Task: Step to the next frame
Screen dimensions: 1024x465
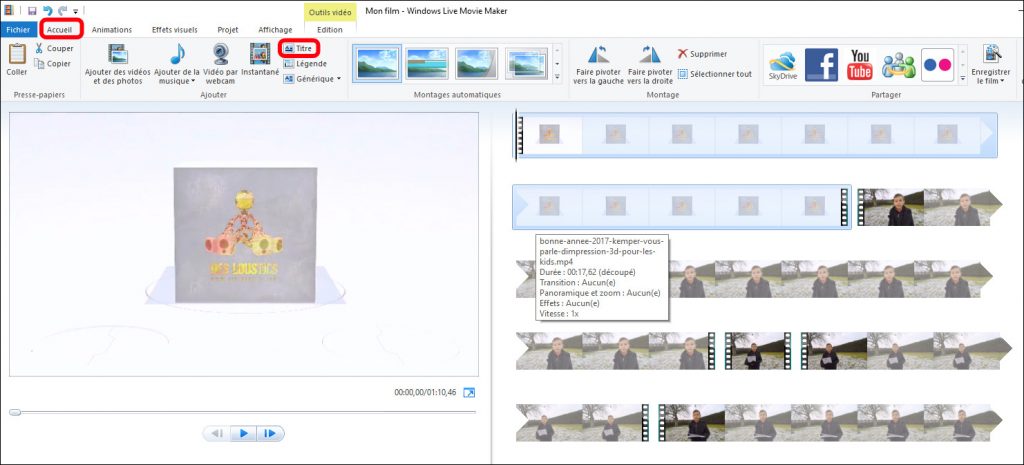Action: [x=269, y=433]
